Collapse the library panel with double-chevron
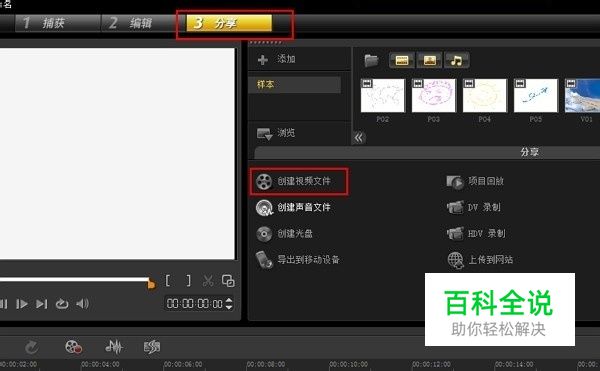 tap(359, 138)
